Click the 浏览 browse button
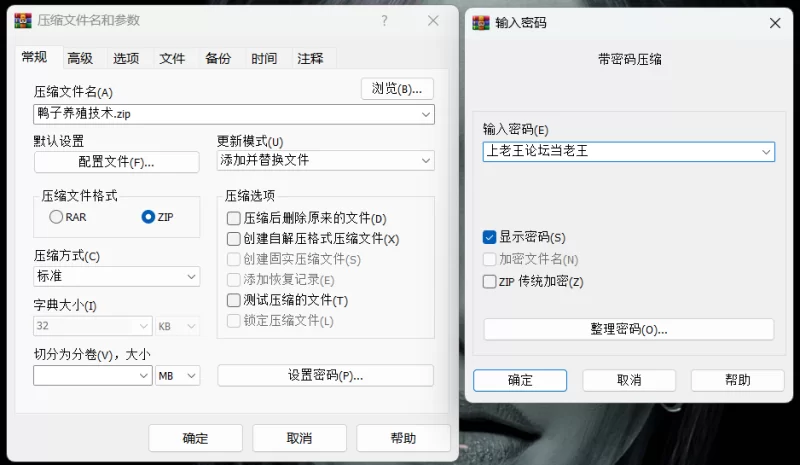The height and width of the screenshot is (465, 800). 397,89
